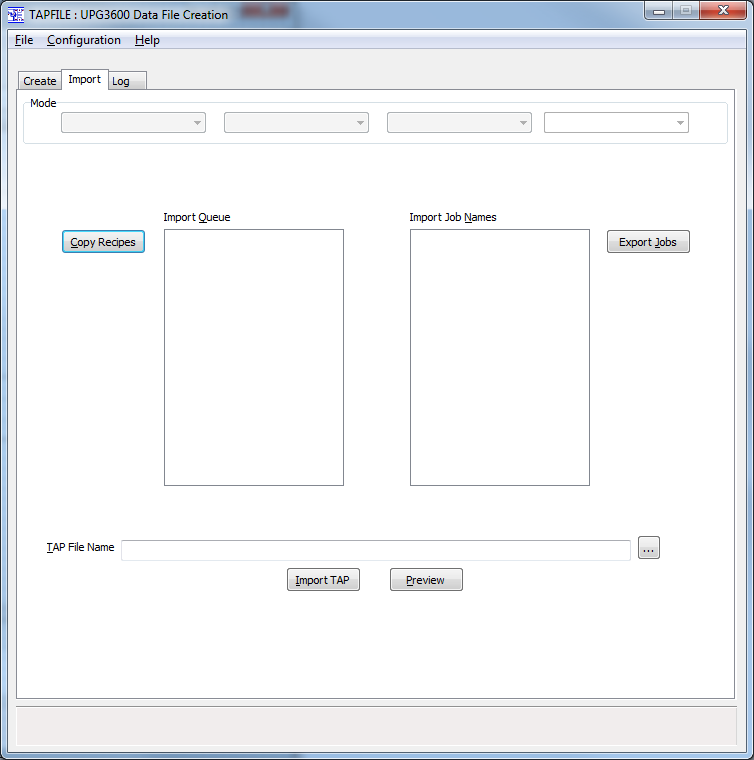The image size is (754, 760).
Task: Click the Export Jobs button
Action: tap(648, 242)
